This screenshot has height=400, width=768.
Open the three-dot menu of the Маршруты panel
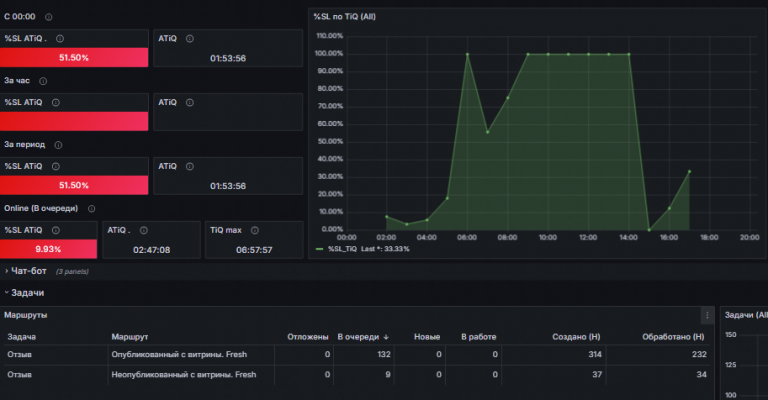click(x=707, y=316)
